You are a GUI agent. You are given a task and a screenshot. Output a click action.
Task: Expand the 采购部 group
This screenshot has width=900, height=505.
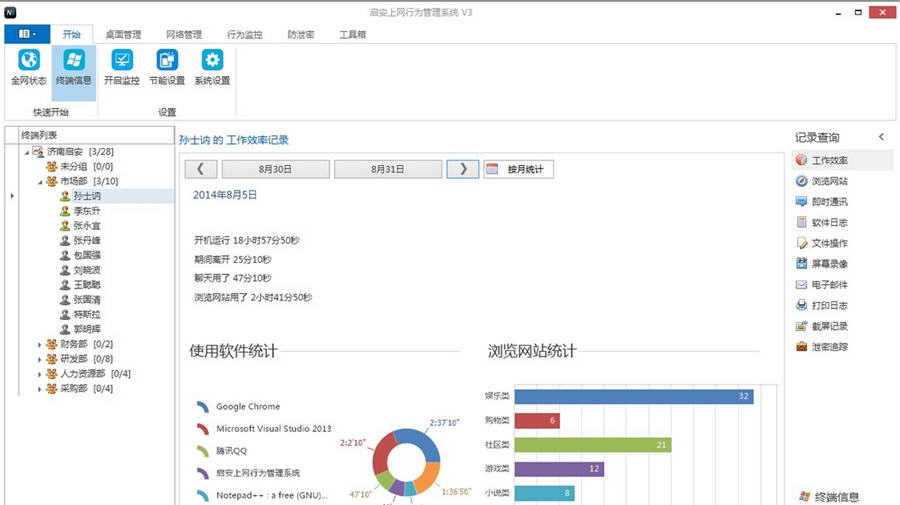(40, 389)
